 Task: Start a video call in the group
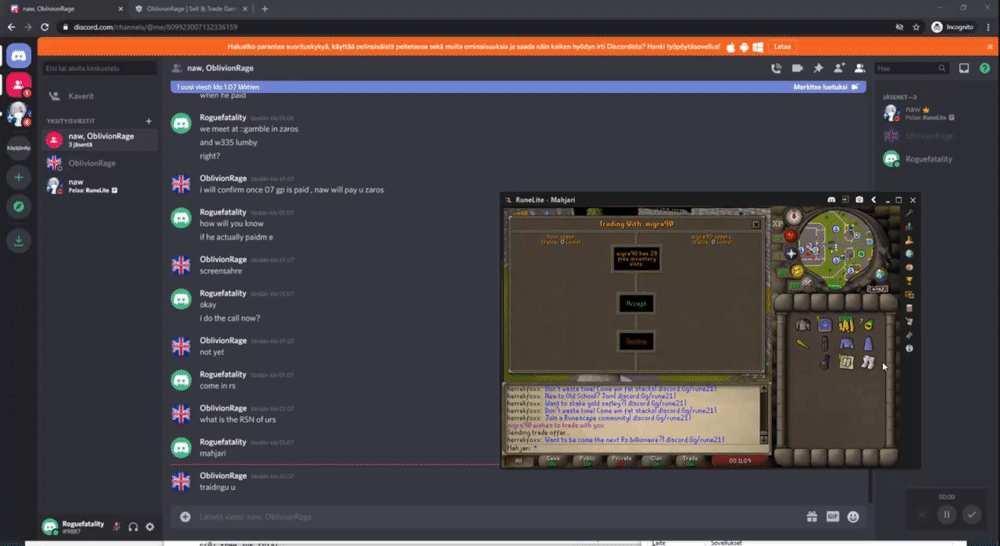(x=797, y=68)
